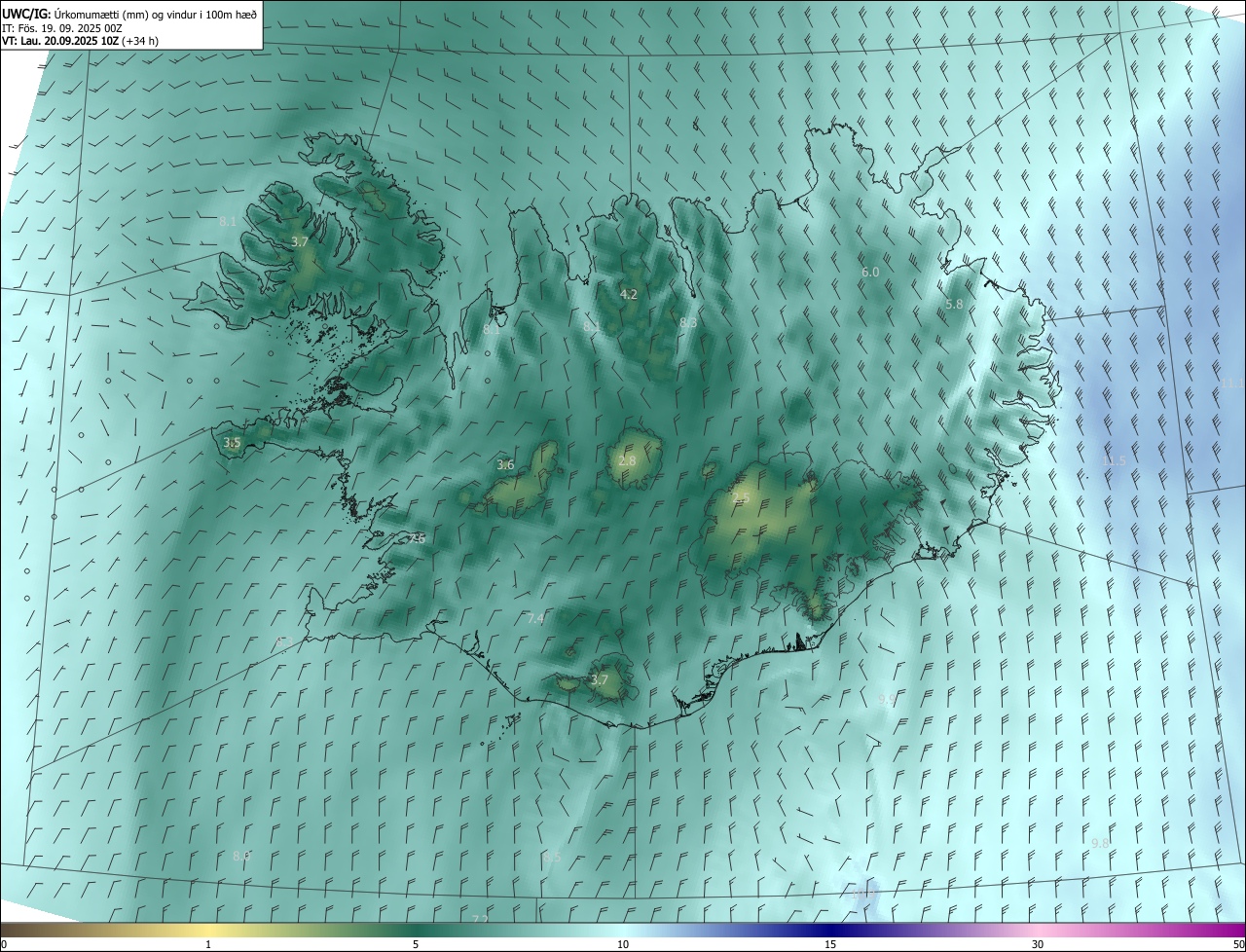
Task: Click the '11.5' value label over the eastern sea
Action: click(1113, 461)
